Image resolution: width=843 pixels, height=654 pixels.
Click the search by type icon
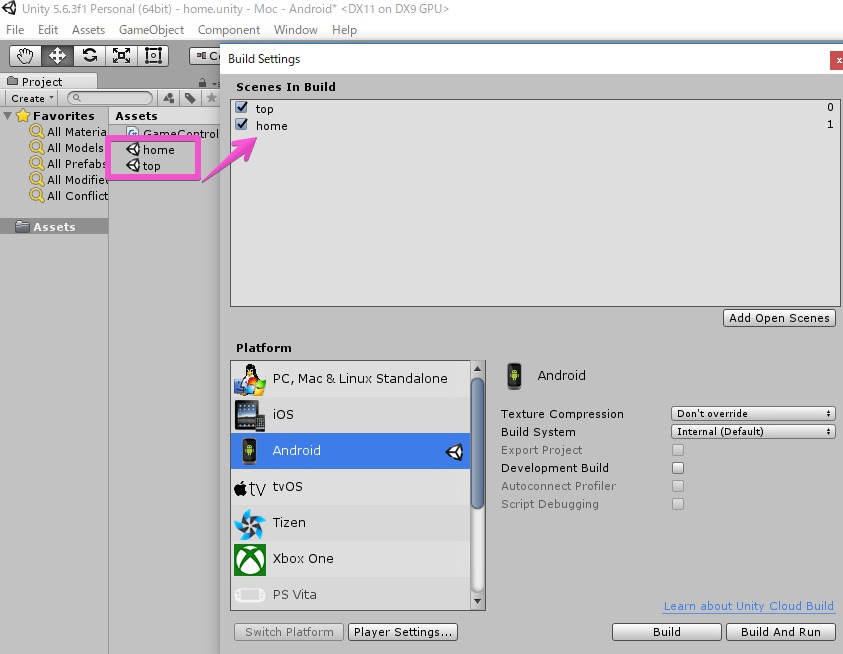(169, 98)
